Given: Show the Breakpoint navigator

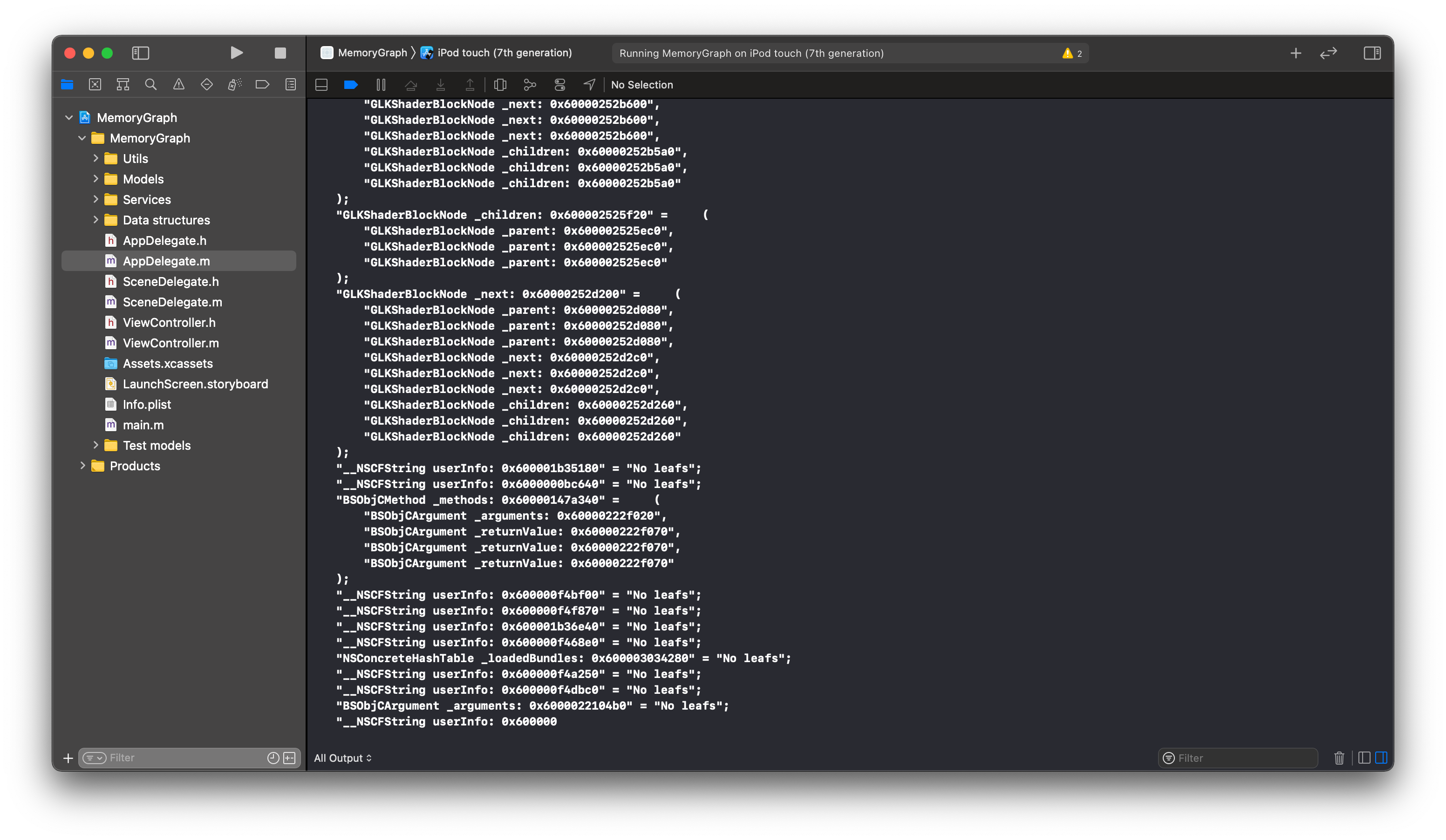Looking at the screenshot, I should (262, 85).
